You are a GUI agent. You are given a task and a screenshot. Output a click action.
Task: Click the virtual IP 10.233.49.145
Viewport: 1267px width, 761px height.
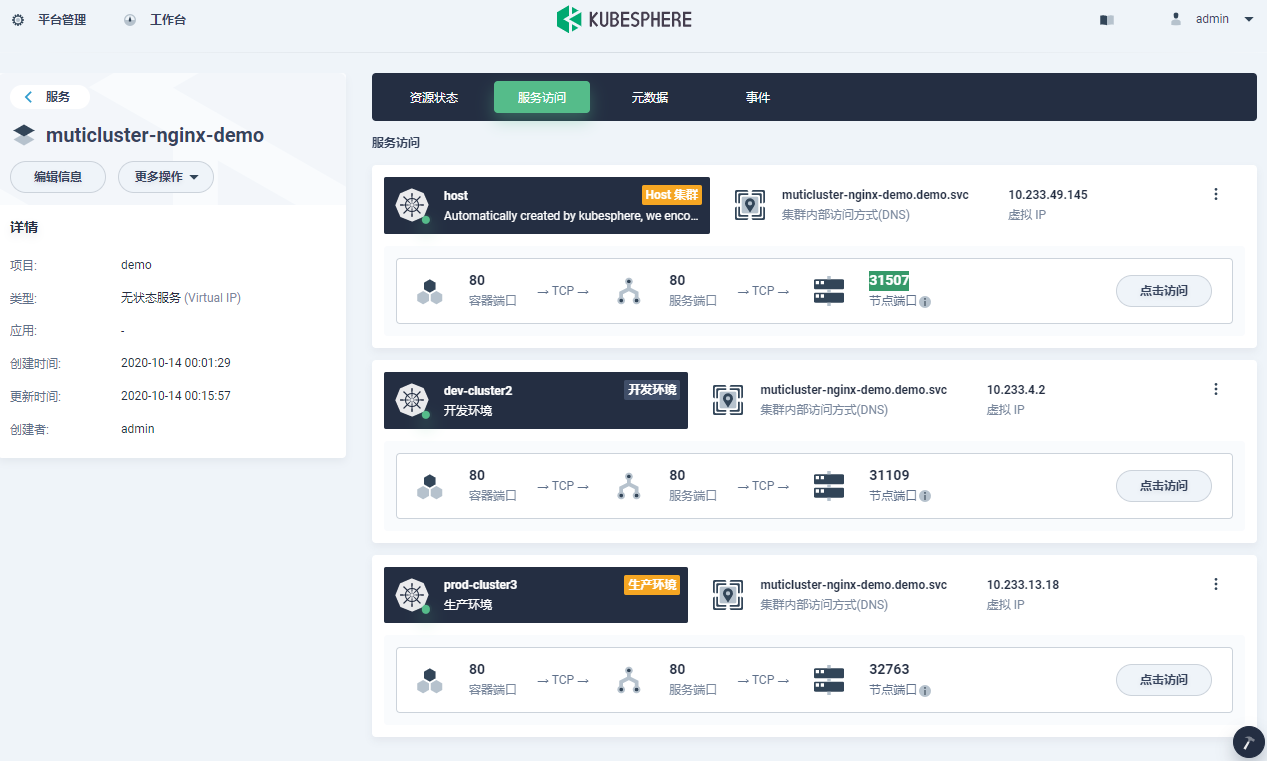(x=1047, y=195)
